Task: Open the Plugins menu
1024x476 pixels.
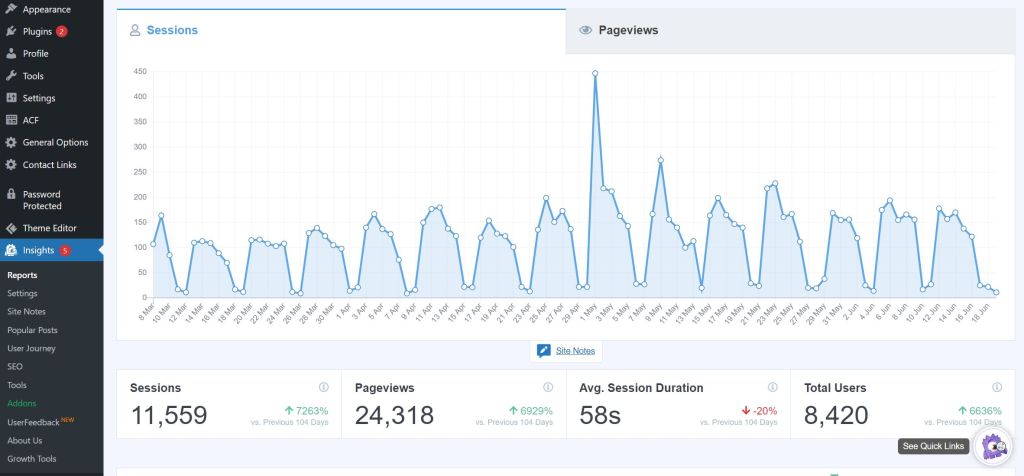Action: [38, 31]
